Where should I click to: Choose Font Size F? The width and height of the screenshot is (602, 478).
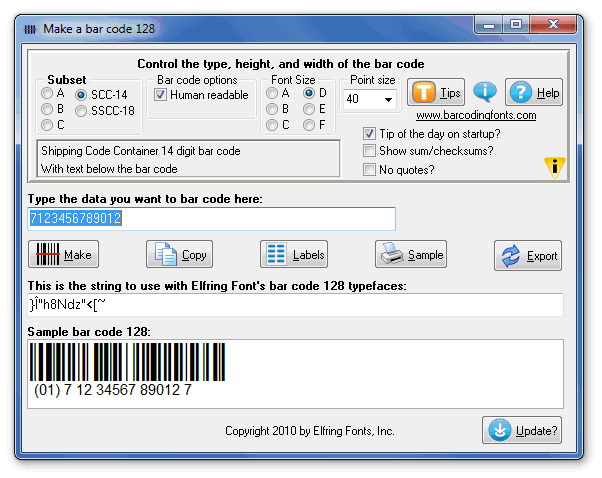tap(309, 125)
